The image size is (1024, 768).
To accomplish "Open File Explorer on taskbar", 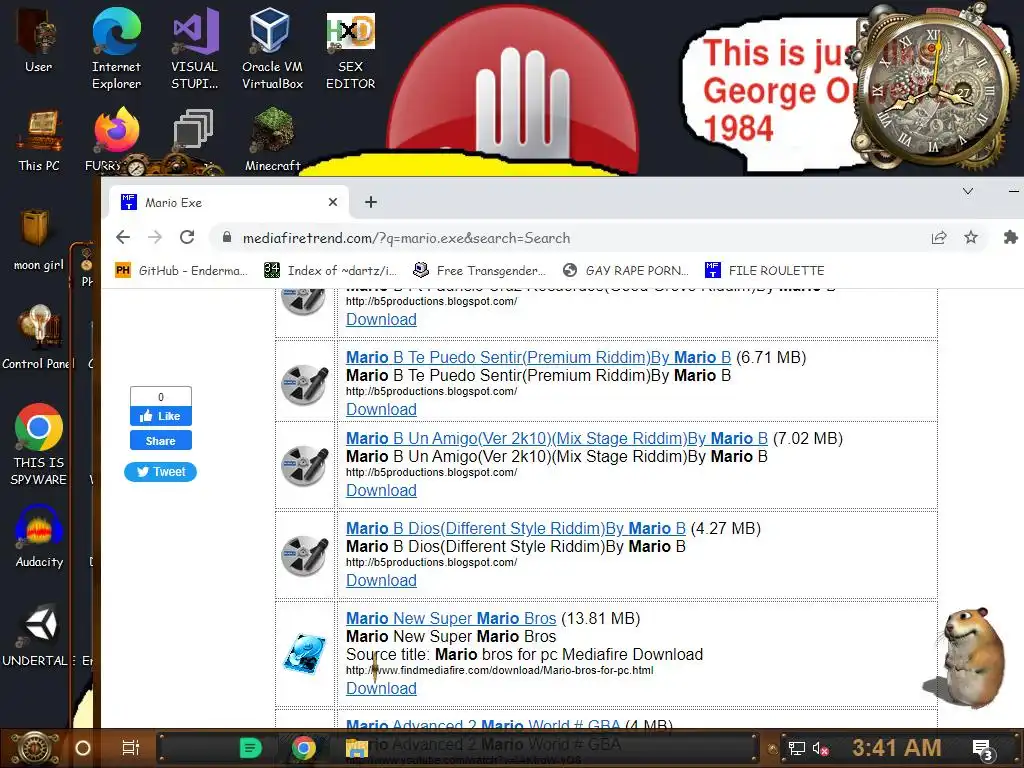I will [x=357, y=748].
